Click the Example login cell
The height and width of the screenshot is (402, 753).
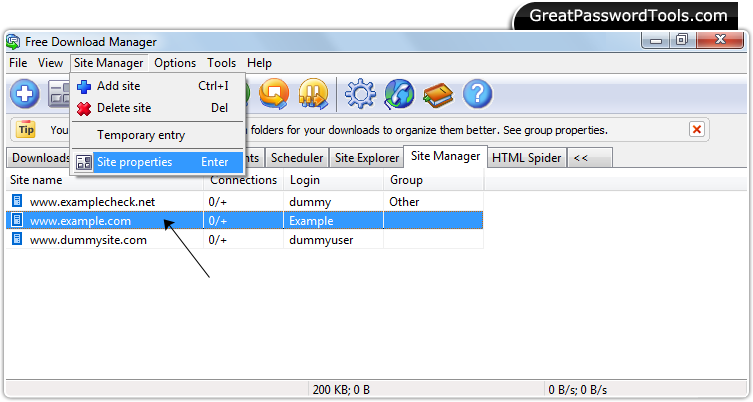click(333, 220)
